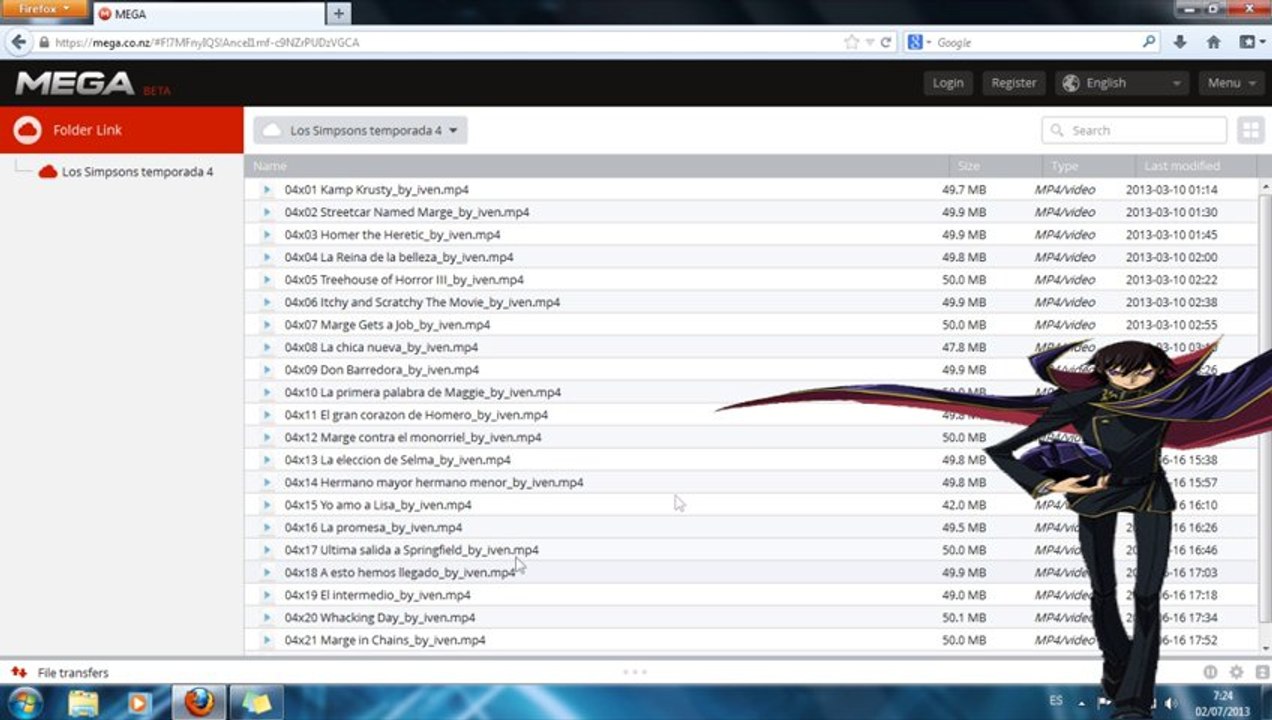Viewport: 1272px width, 720px height.
Task: Expand Los Simpsons temporada 4 breadcrumb dropdown
Action: (x=360, y=130)
